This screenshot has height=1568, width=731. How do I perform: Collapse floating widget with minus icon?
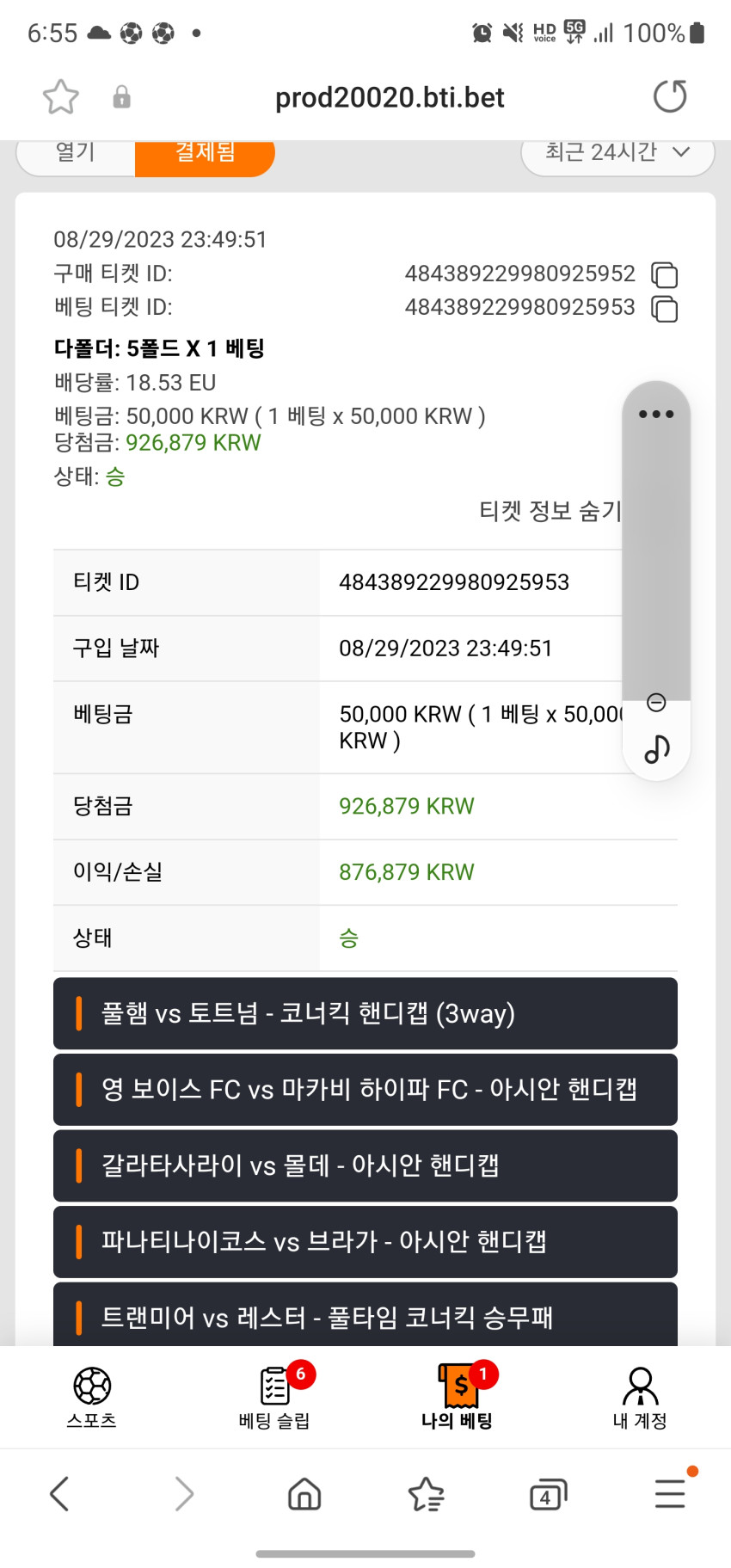click(x=656, y=703)
